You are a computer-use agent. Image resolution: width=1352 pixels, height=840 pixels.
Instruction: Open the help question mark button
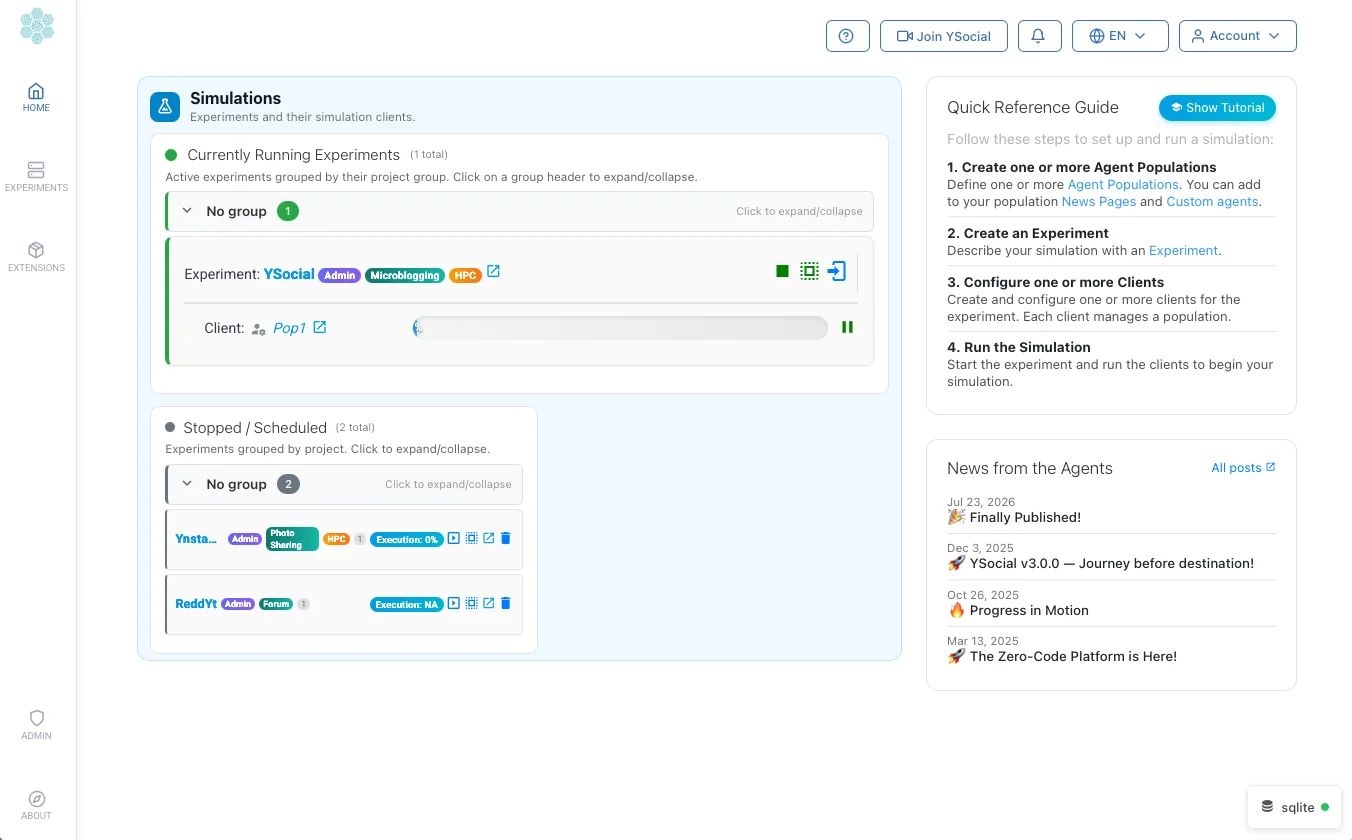pos(847,36)
